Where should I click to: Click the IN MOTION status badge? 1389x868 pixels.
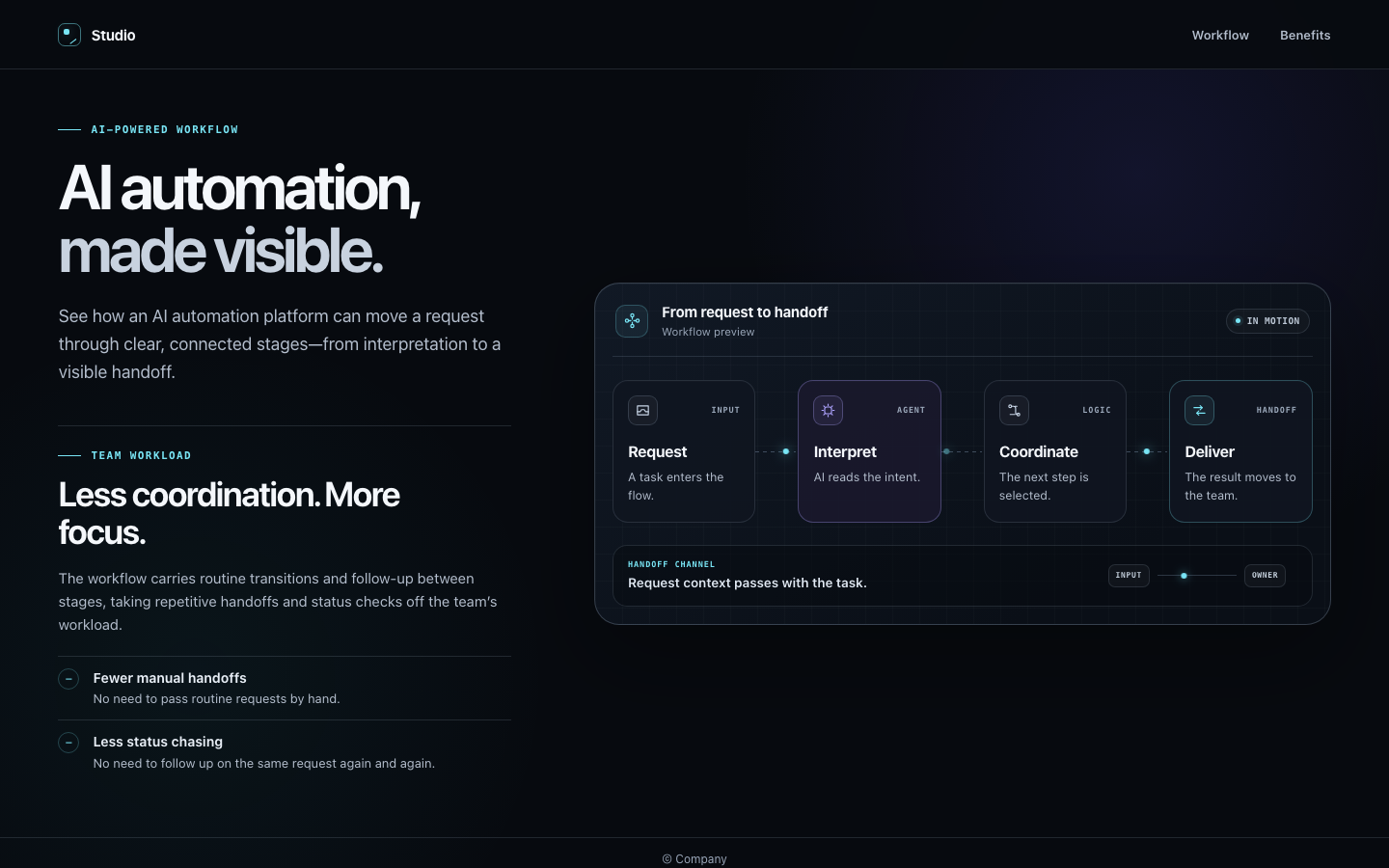(x=1267, y=321)
